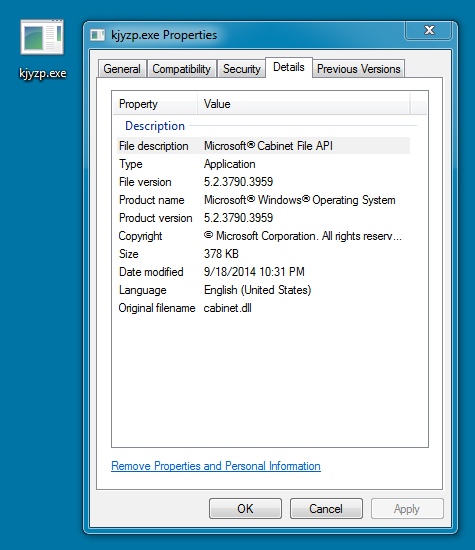Open the Security tab
475x550 pixels.
click(241, 69)
